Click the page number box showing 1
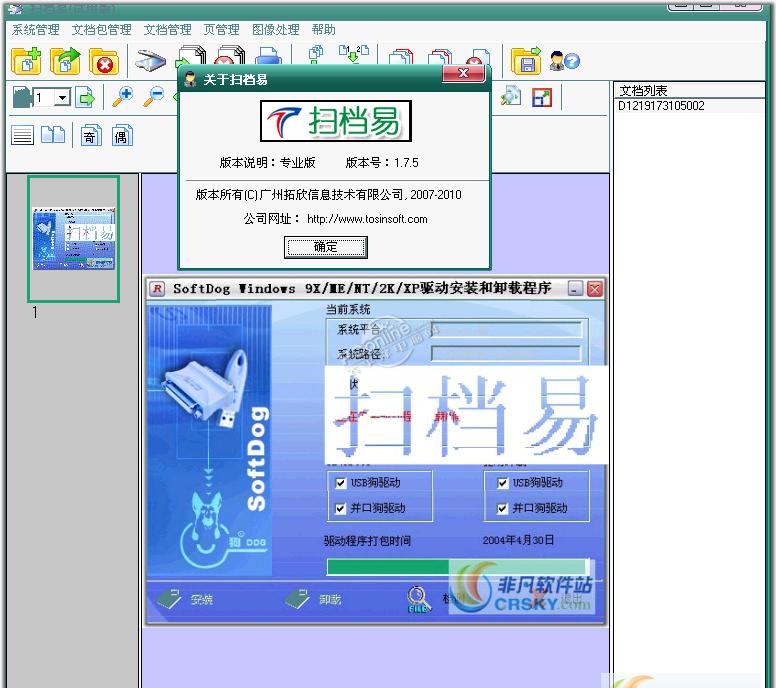 44,98
